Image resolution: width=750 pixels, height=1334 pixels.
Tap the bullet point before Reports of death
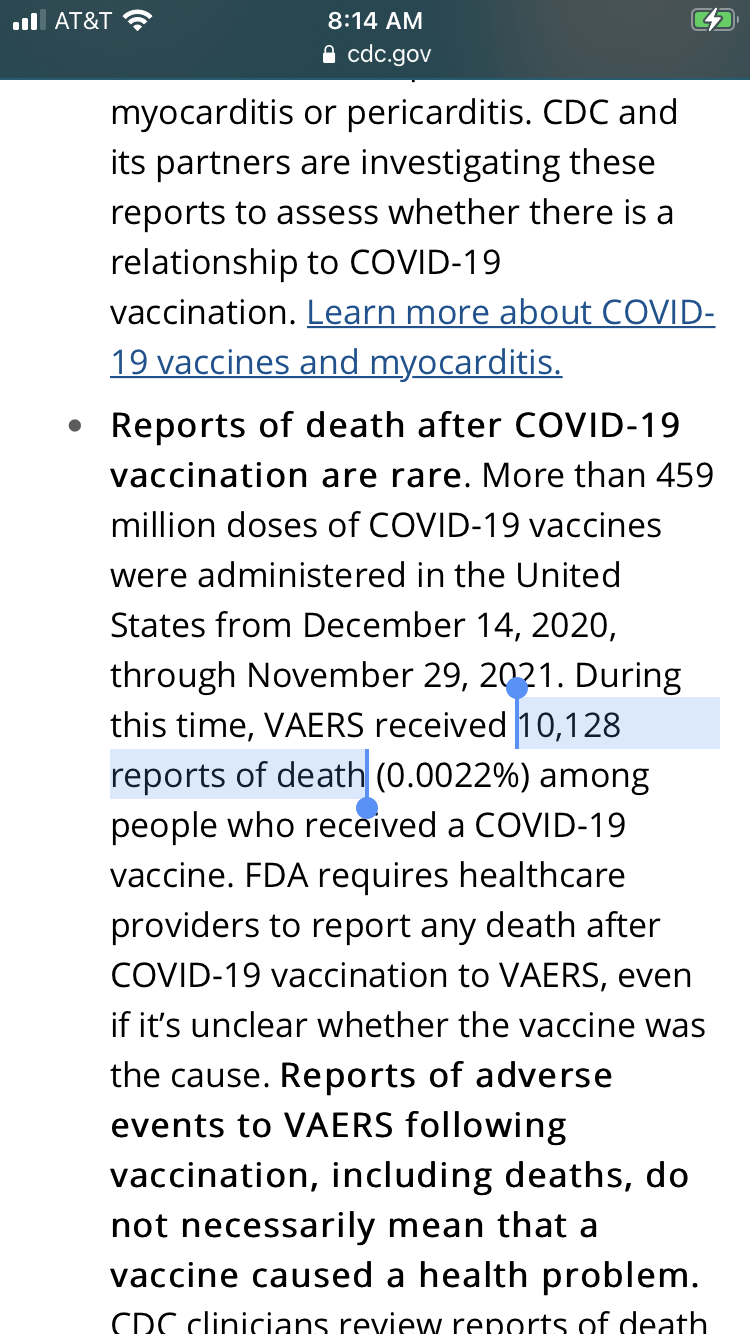[x=74, y=426]
